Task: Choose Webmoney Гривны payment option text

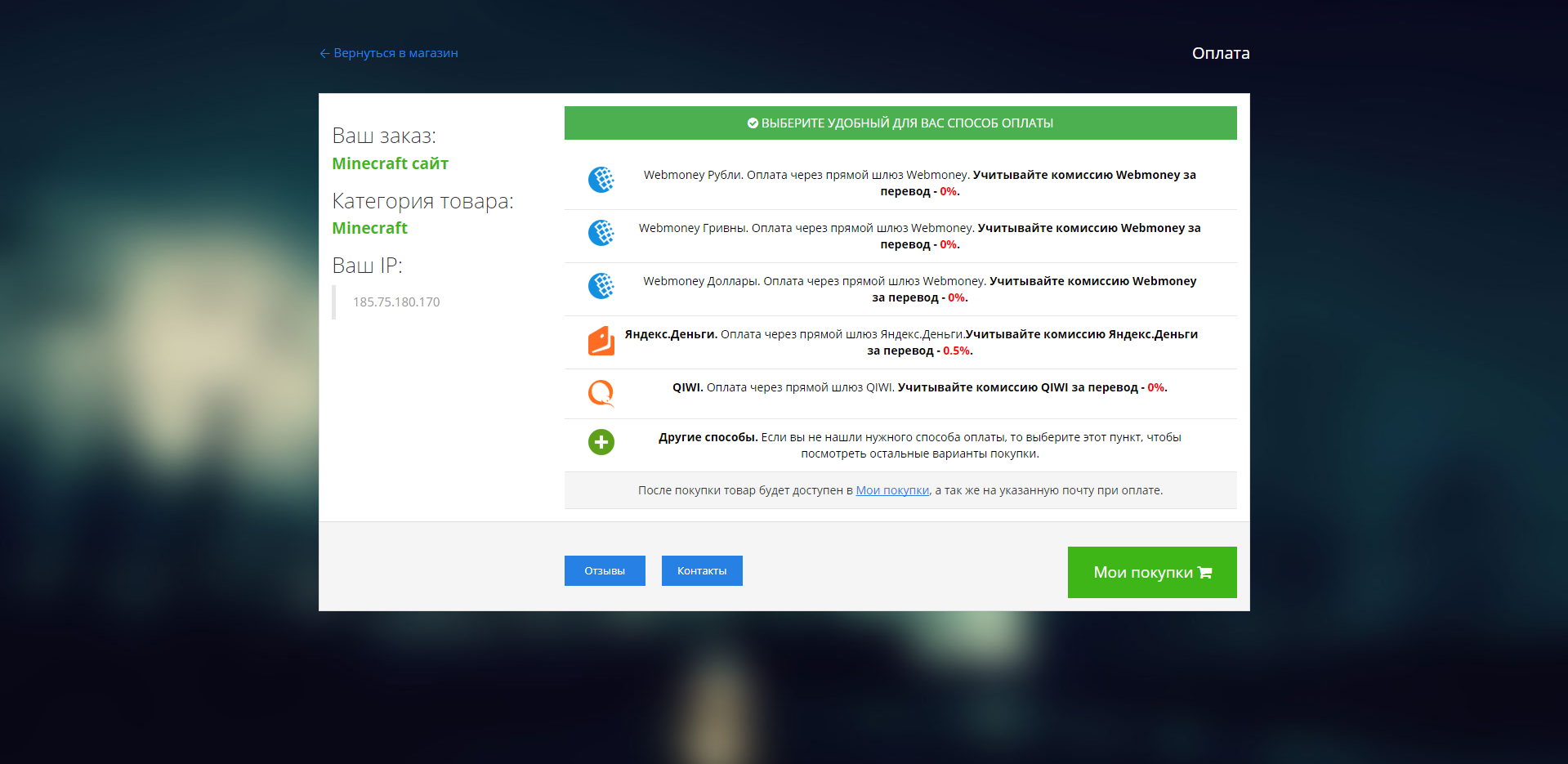Action: pos(920,236)
